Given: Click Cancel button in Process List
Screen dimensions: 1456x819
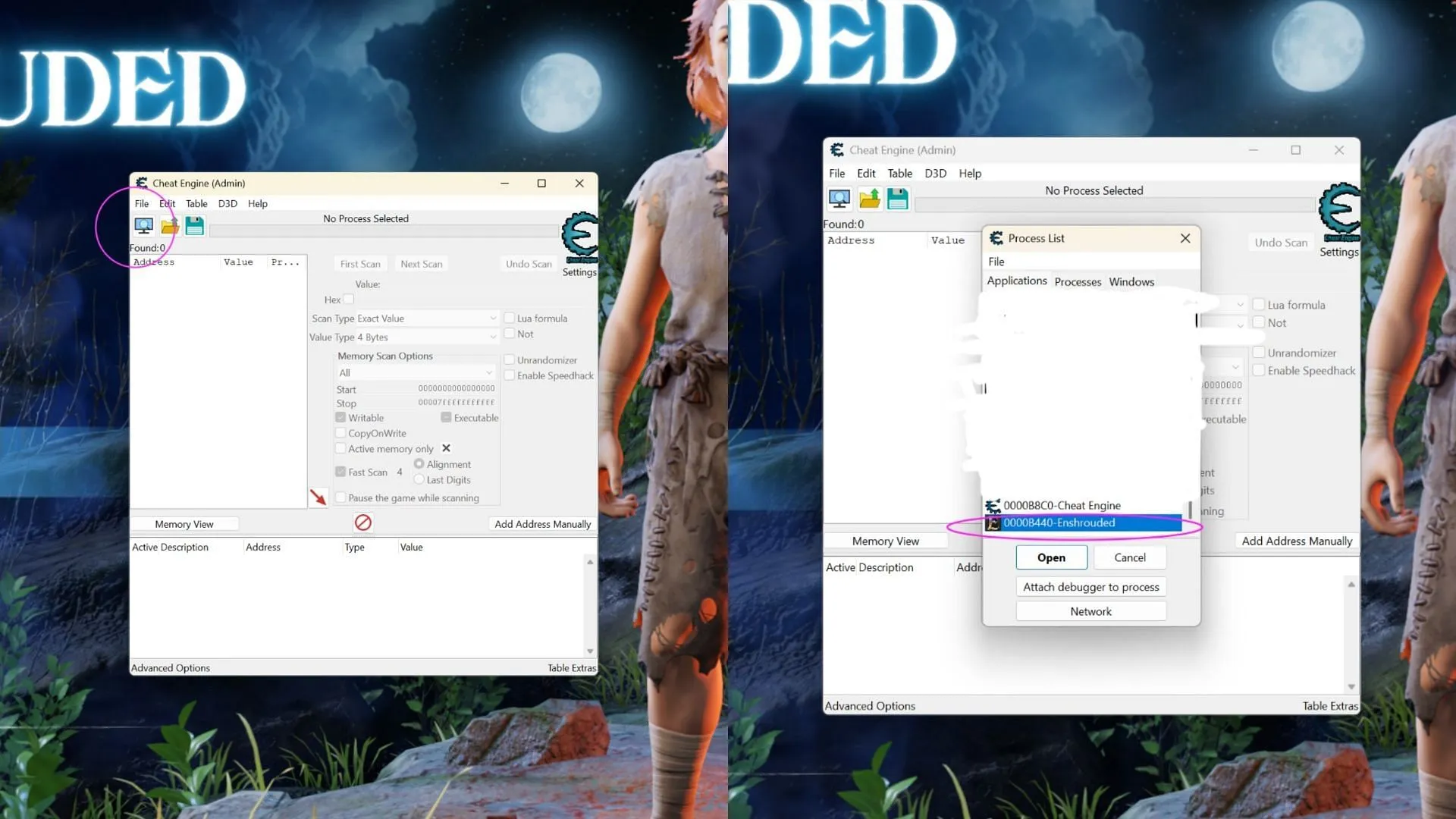Looking at the screenshot, I should [x=1130, y=557].
